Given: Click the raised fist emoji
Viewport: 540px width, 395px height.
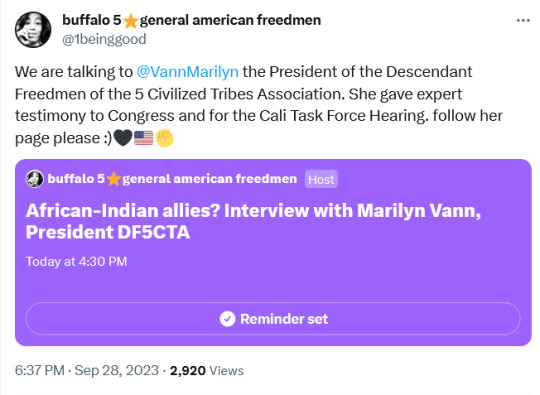Looking at the screenshot, I should point(164,138).
